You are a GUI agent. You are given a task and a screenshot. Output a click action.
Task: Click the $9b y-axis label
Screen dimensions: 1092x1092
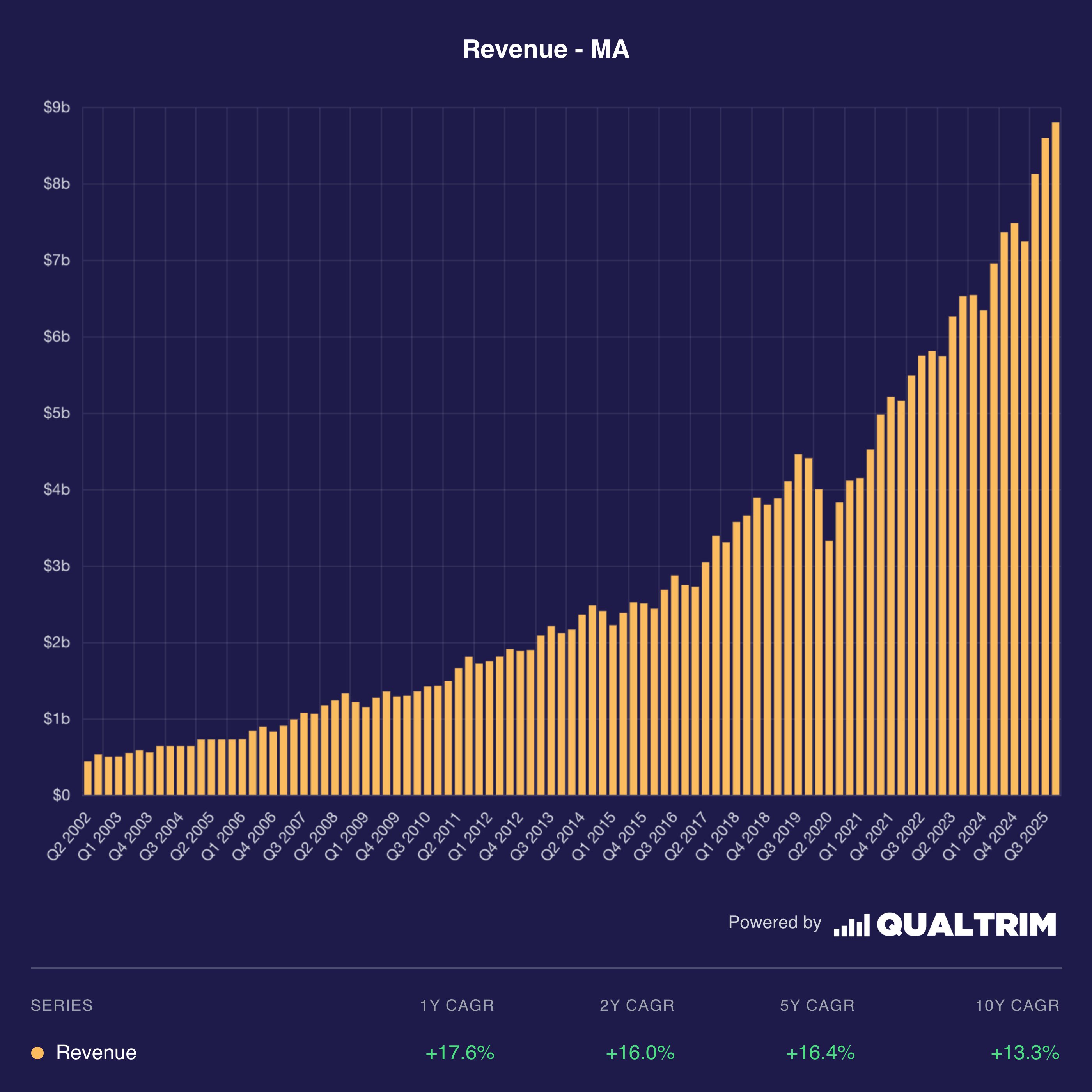tap(57, 107)
